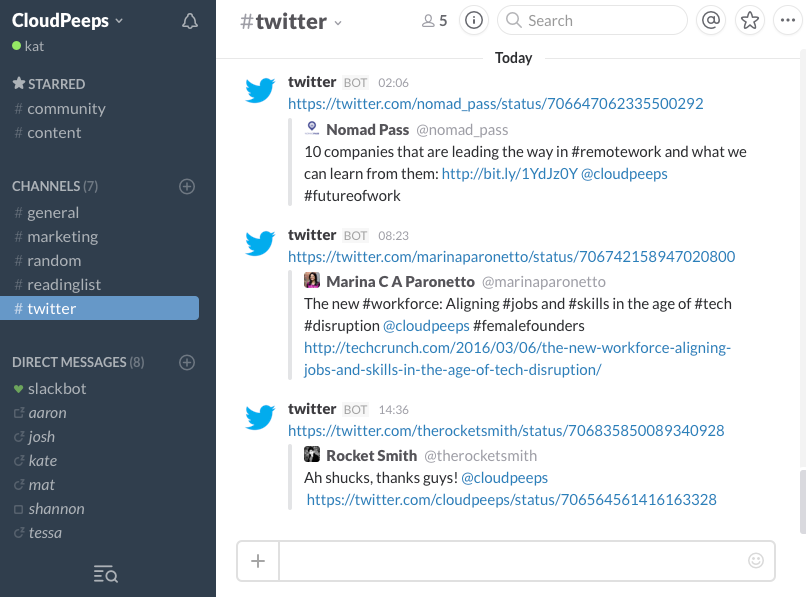
Task: Open the cloudpeeps status link
Action: pos(511,500)
